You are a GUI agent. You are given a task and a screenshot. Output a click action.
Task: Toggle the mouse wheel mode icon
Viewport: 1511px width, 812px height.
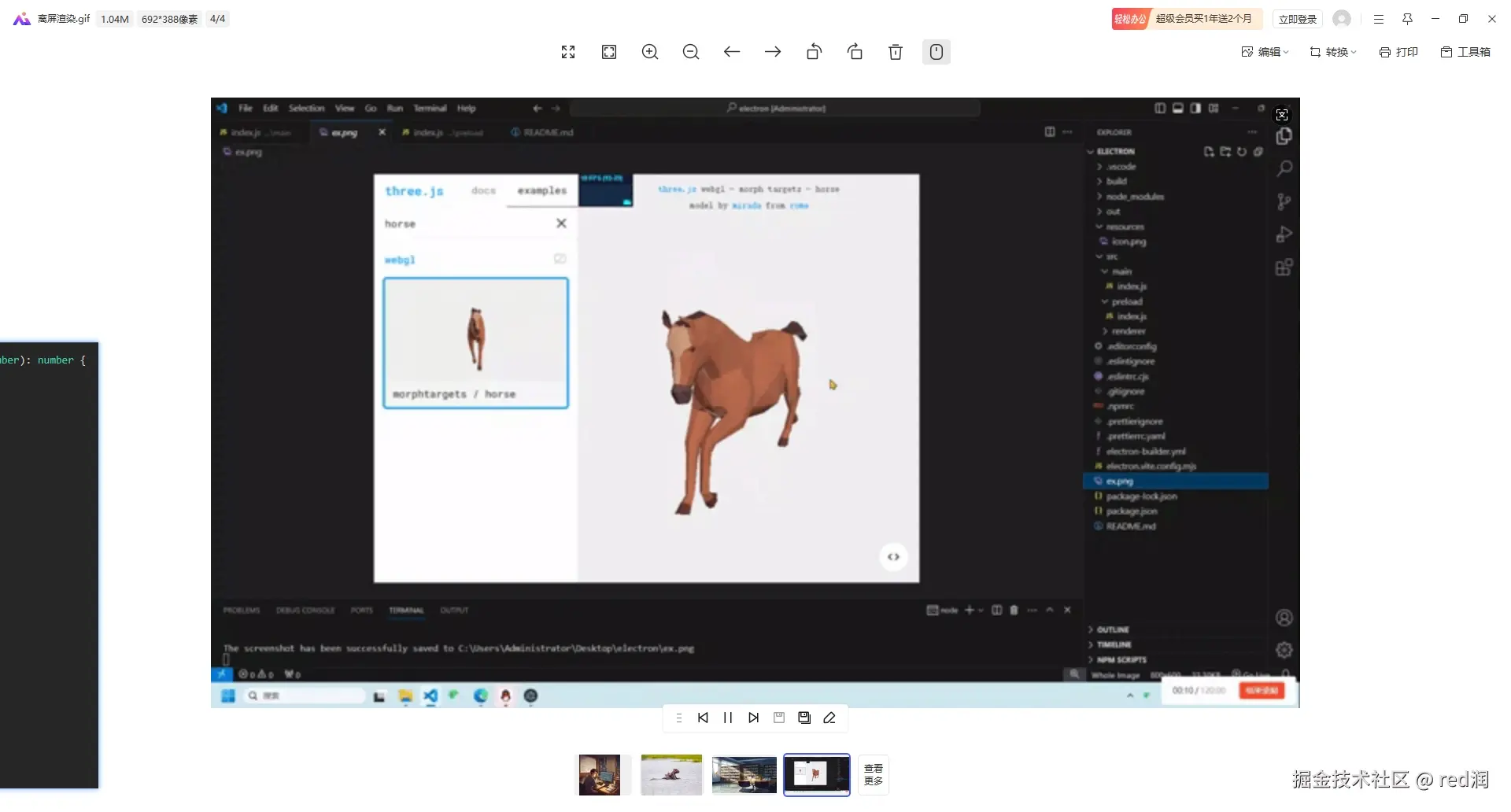pyautogui.click(x=937, y=52)
